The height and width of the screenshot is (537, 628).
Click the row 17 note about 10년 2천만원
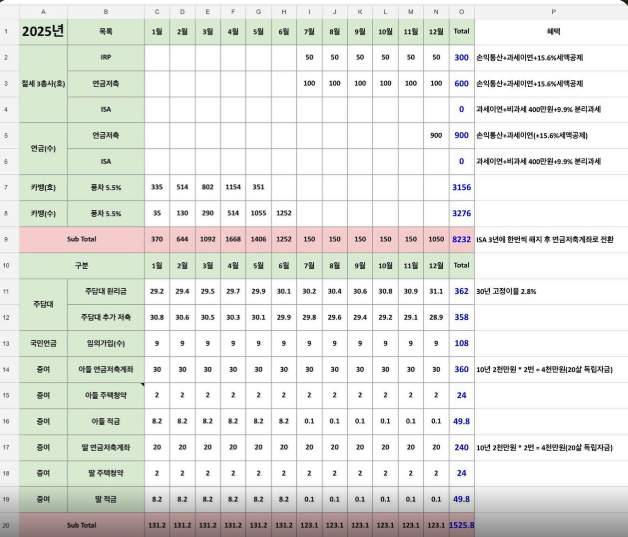point(544,447)
